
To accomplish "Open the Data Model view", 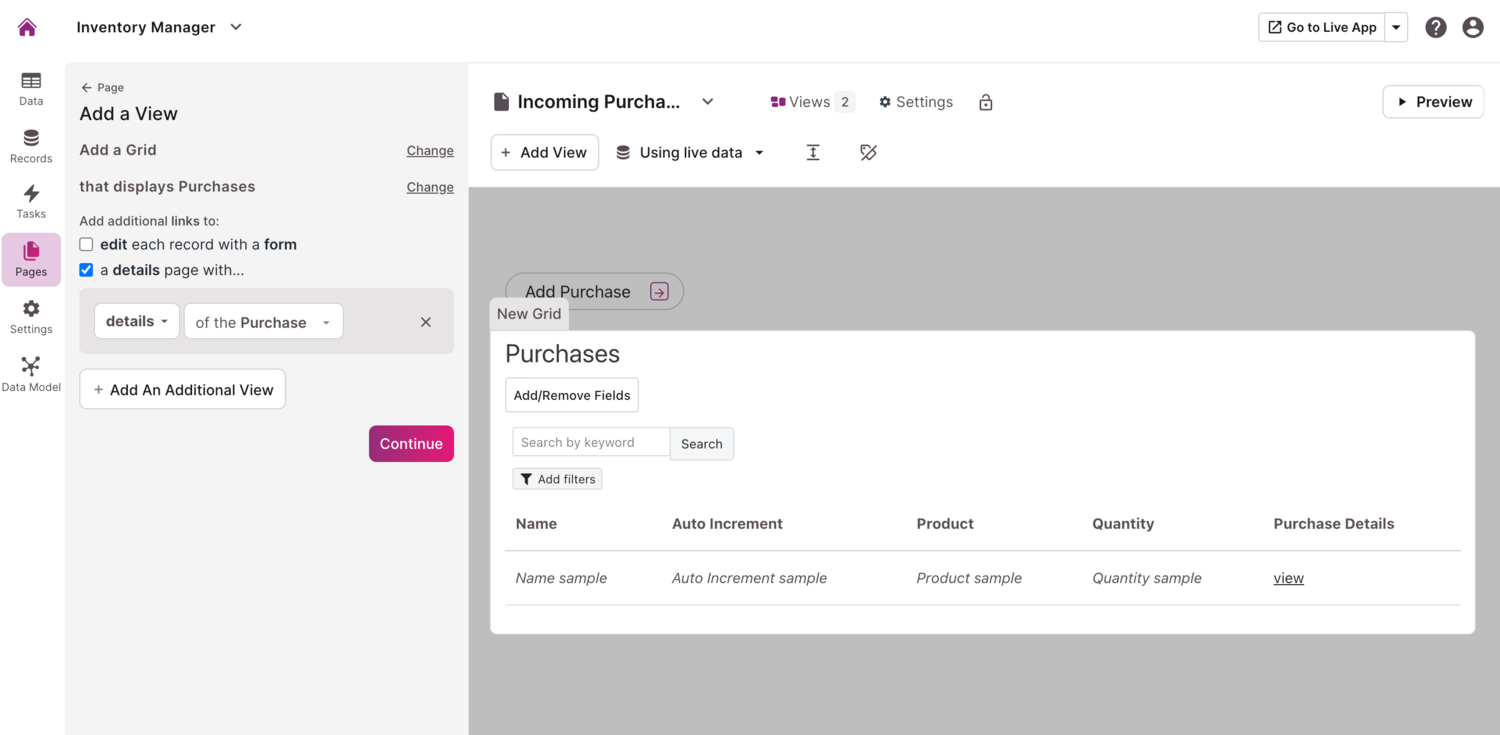I will pos(30,372).
